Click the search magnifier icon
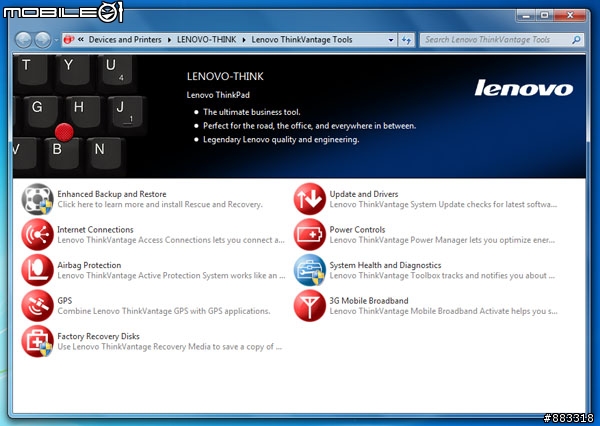This screenshot has width=600, height=426. click(576, 40)
